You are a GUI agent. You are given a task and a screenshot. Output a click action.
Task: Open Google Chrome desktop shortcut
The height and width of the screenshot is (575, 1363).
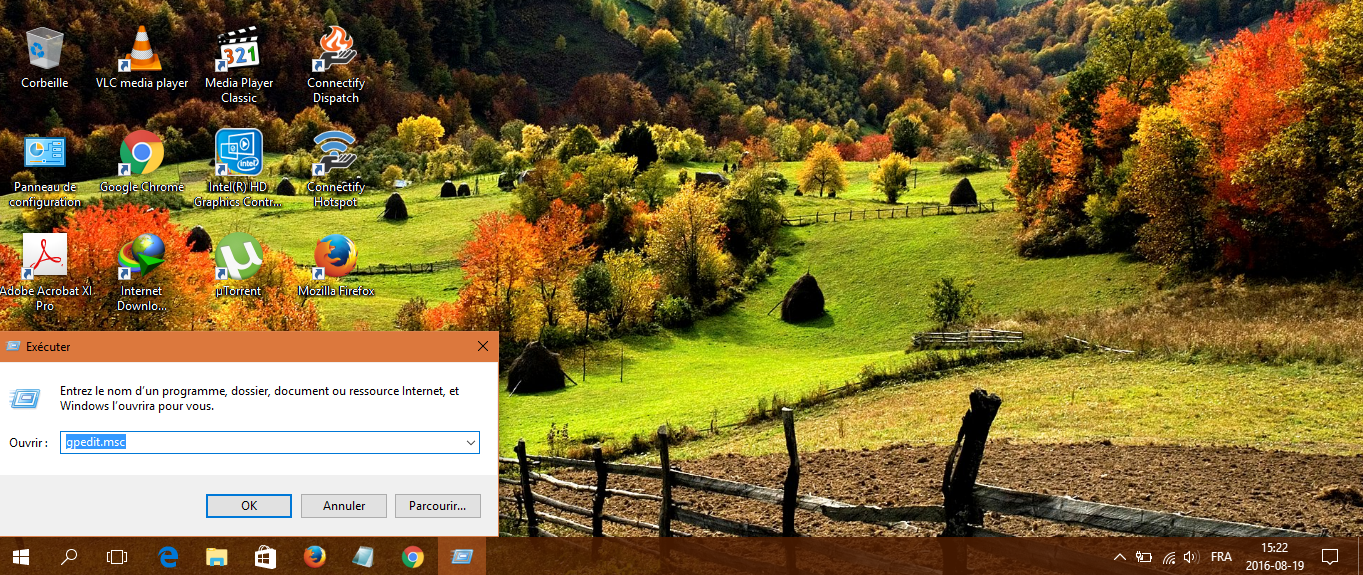click(x=142, y=162)
